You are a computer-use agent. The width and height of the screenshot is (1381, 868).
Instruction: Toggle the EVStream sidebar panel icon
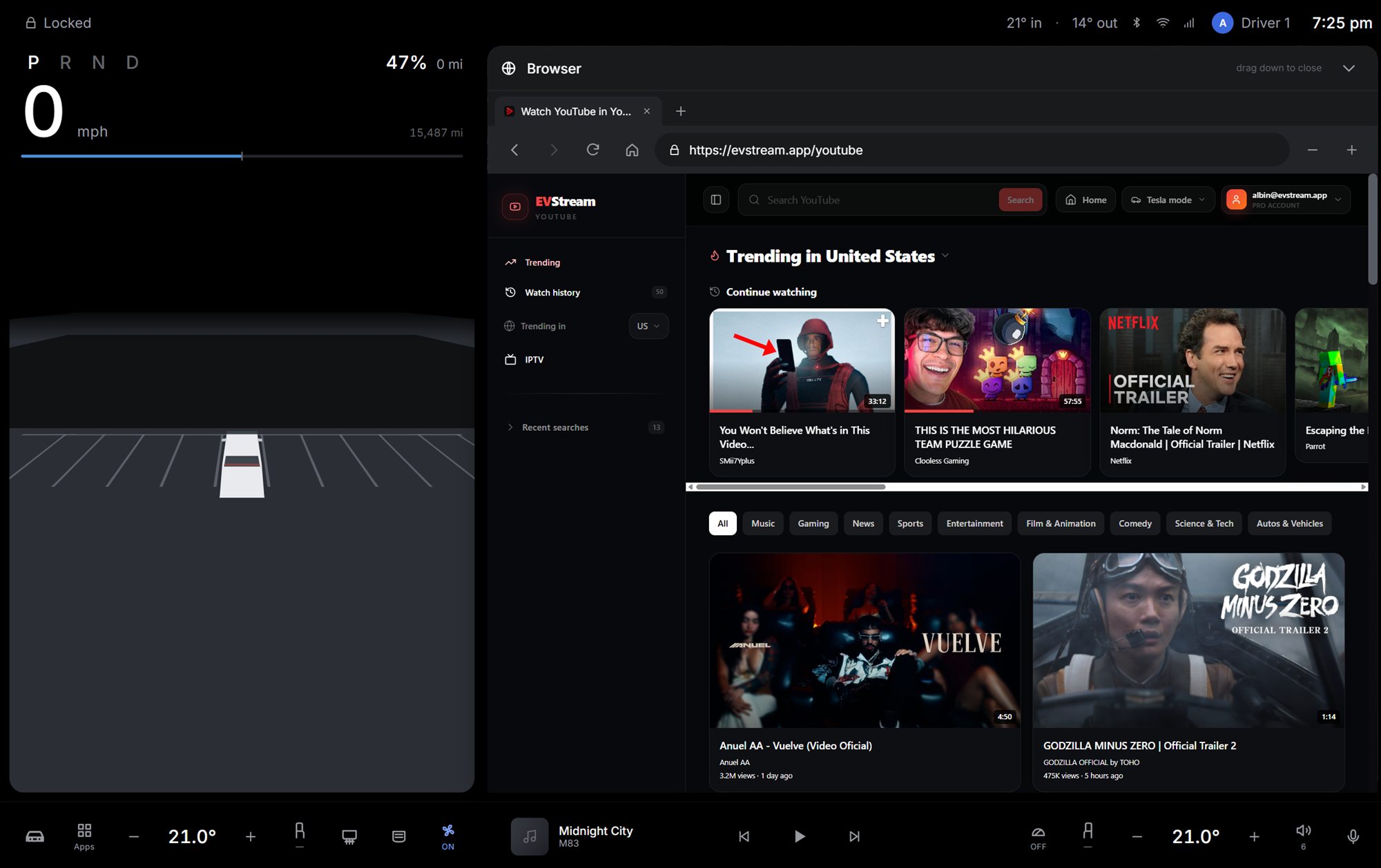[716, 200]
